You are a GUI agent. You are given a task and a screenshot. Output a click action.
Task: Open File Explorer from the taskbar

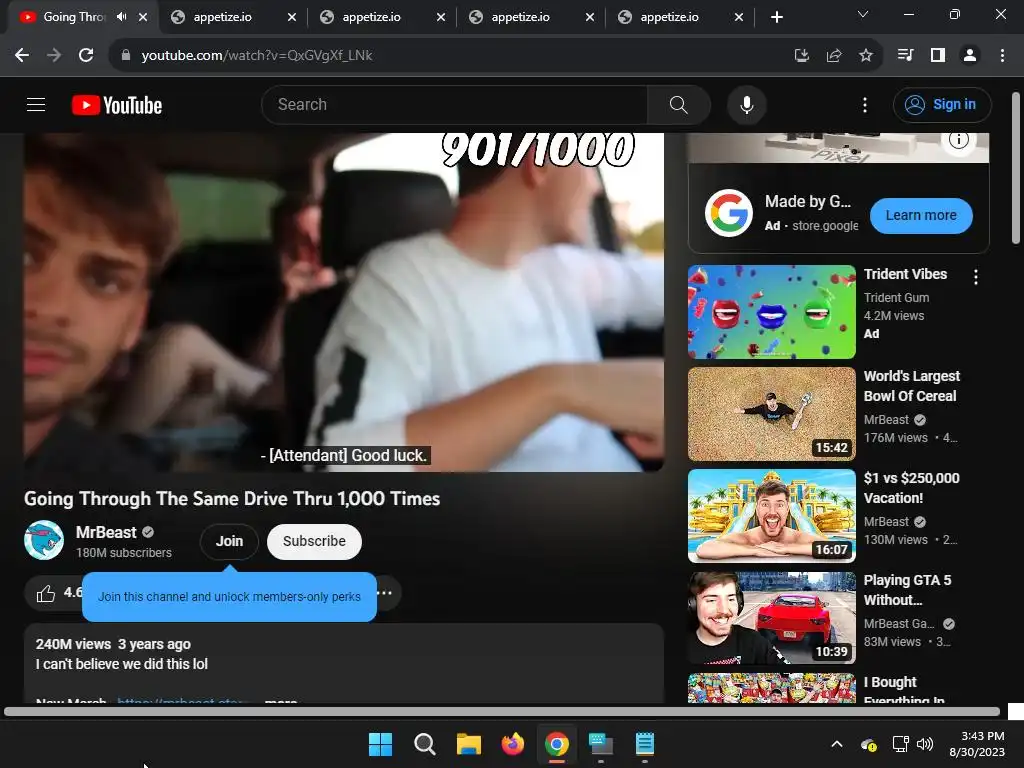(x=468, y=744)
